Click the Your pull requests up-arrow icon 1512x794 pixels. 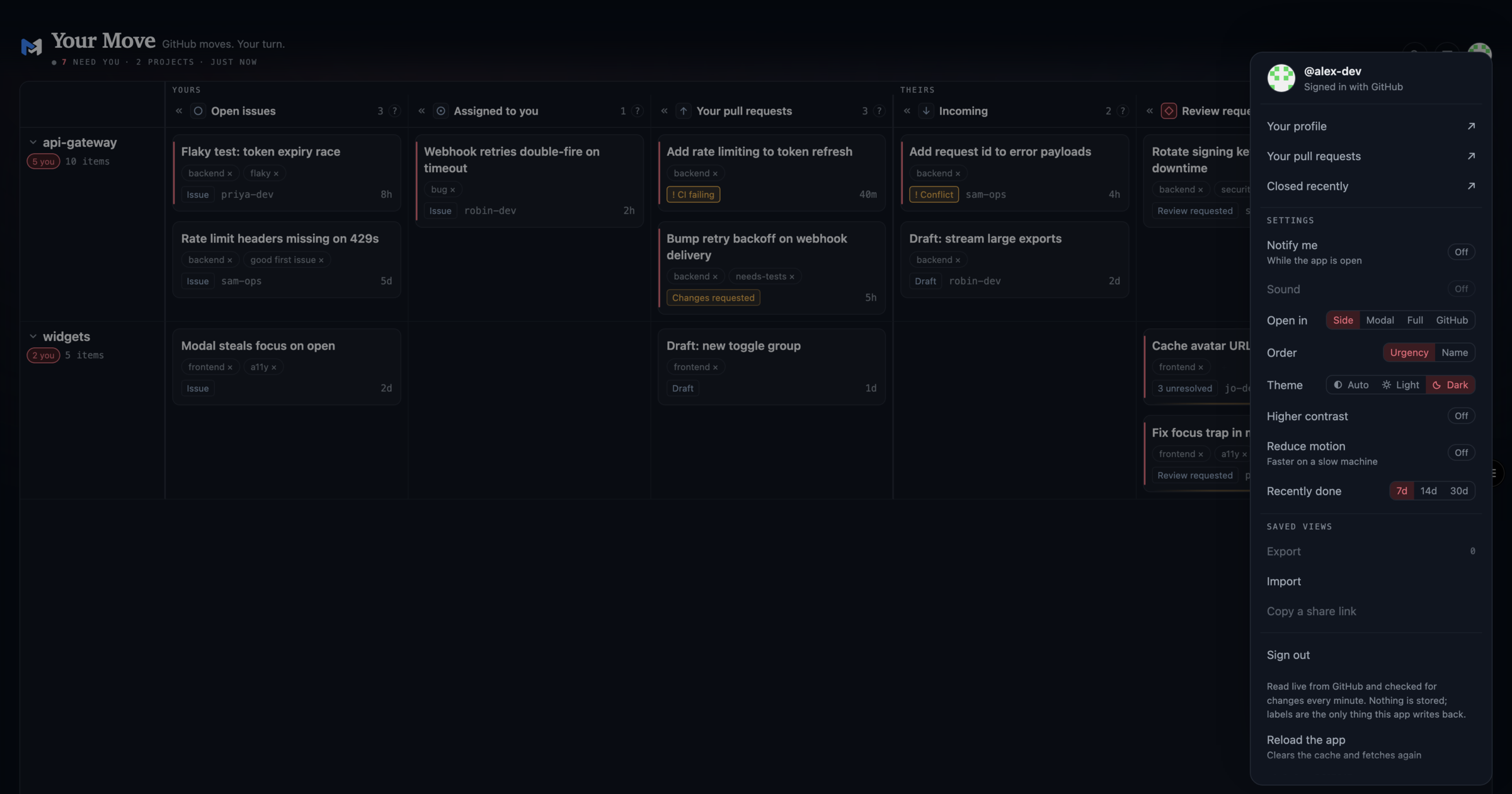pos(684,111)
